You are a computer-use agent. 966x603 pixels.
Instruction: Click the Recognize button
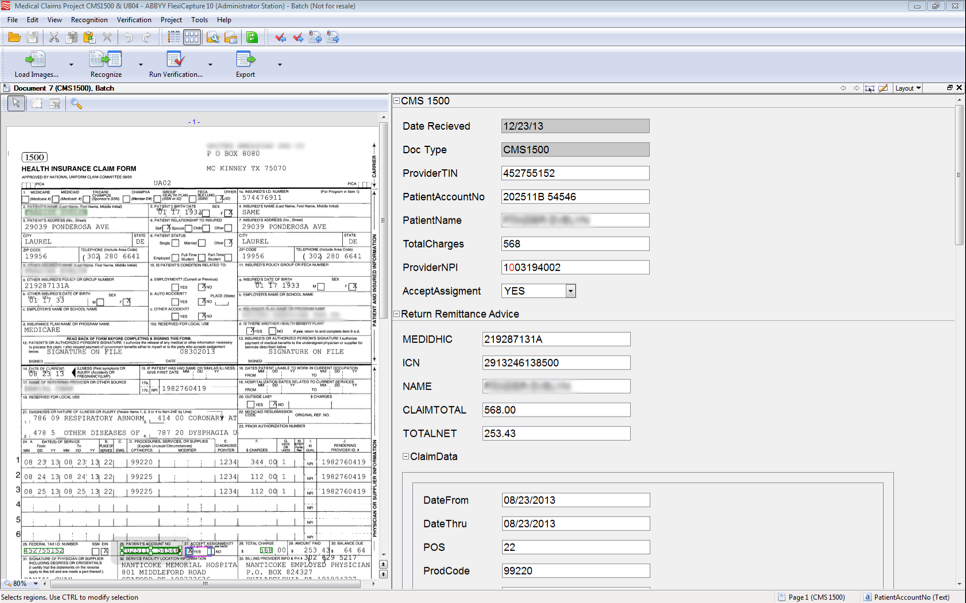point(106,65)
